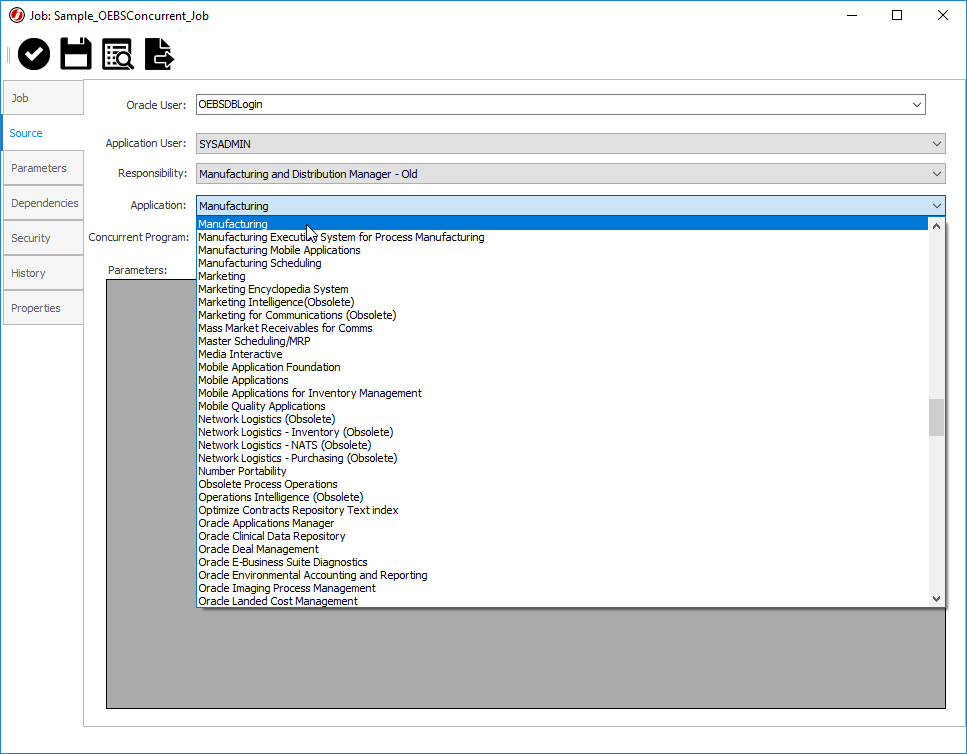Choose Media Interactive
The height and width of the screenshot is (754, 967).
562,354
